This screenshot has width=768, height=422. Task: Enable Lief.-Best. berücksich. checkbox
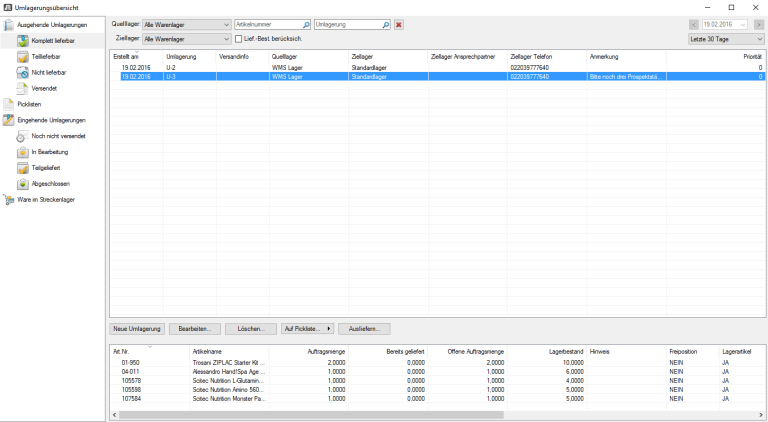(238, 38)
